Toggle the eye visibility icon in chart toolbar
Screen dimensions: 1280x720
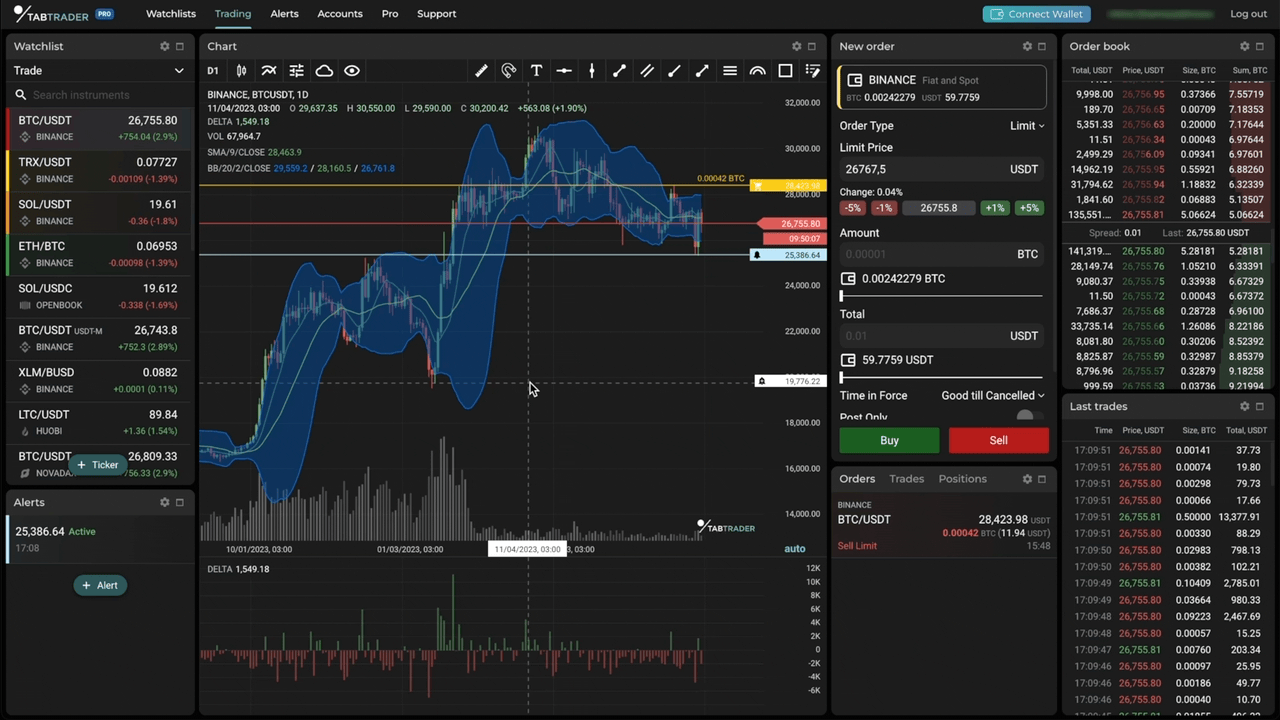pyautogui.click(x=352, y=71)
